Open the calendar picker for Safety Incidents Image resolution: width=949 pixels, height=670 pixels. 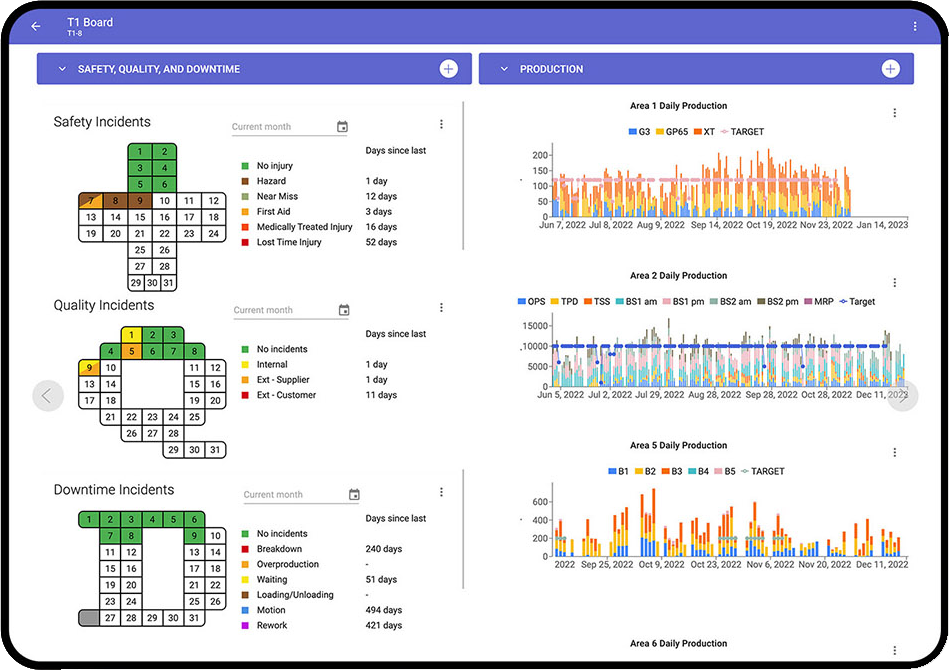pyautogui.click(x=343, y=126)
